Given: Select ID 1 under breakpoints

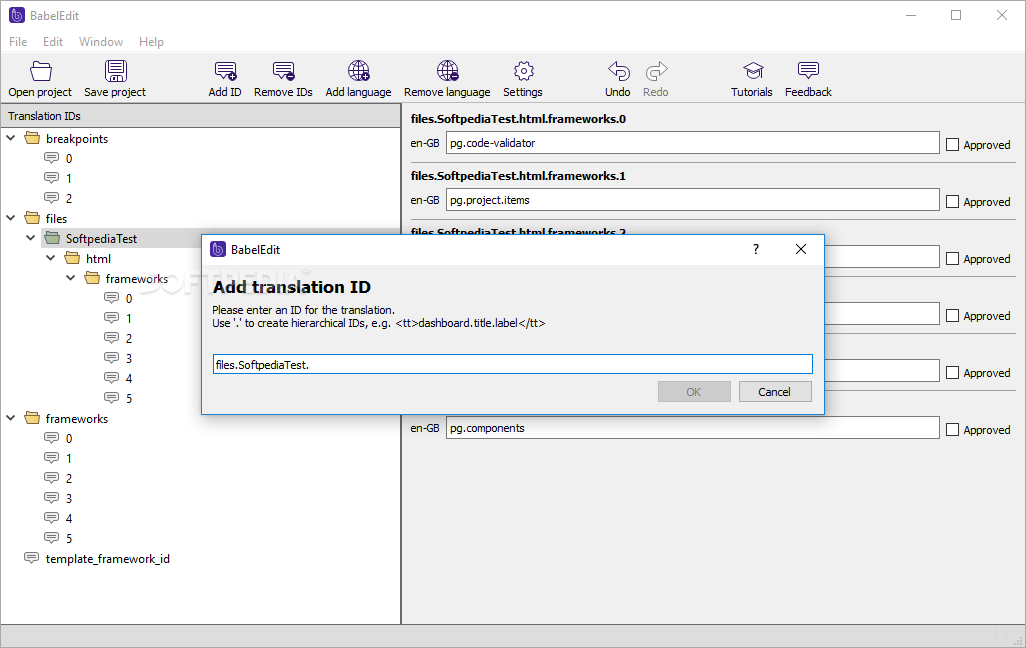Looking at the screenshot, I should 69,179.
